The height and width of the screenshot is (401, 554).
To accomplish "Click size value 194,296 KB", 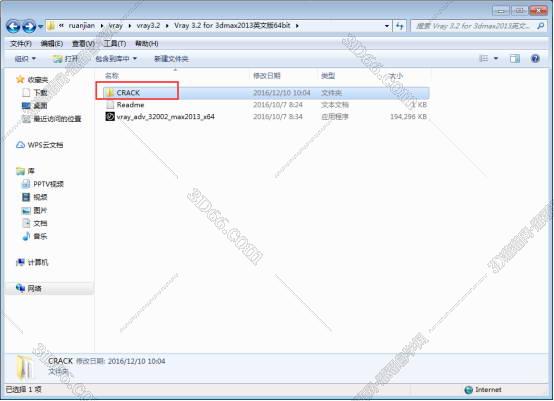I will 408,116.
